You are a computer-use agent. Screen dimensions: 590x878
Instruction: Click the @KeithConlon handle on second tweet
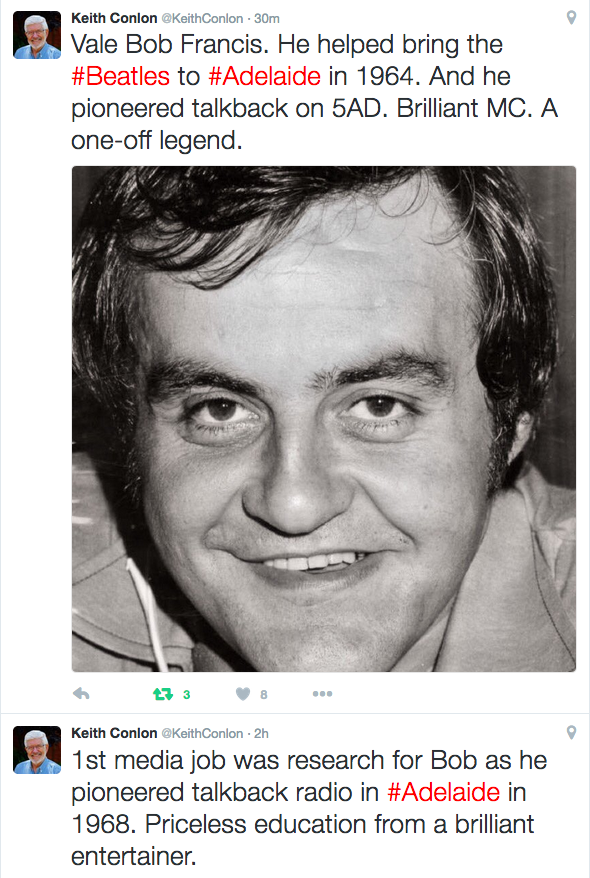point(202,734)
